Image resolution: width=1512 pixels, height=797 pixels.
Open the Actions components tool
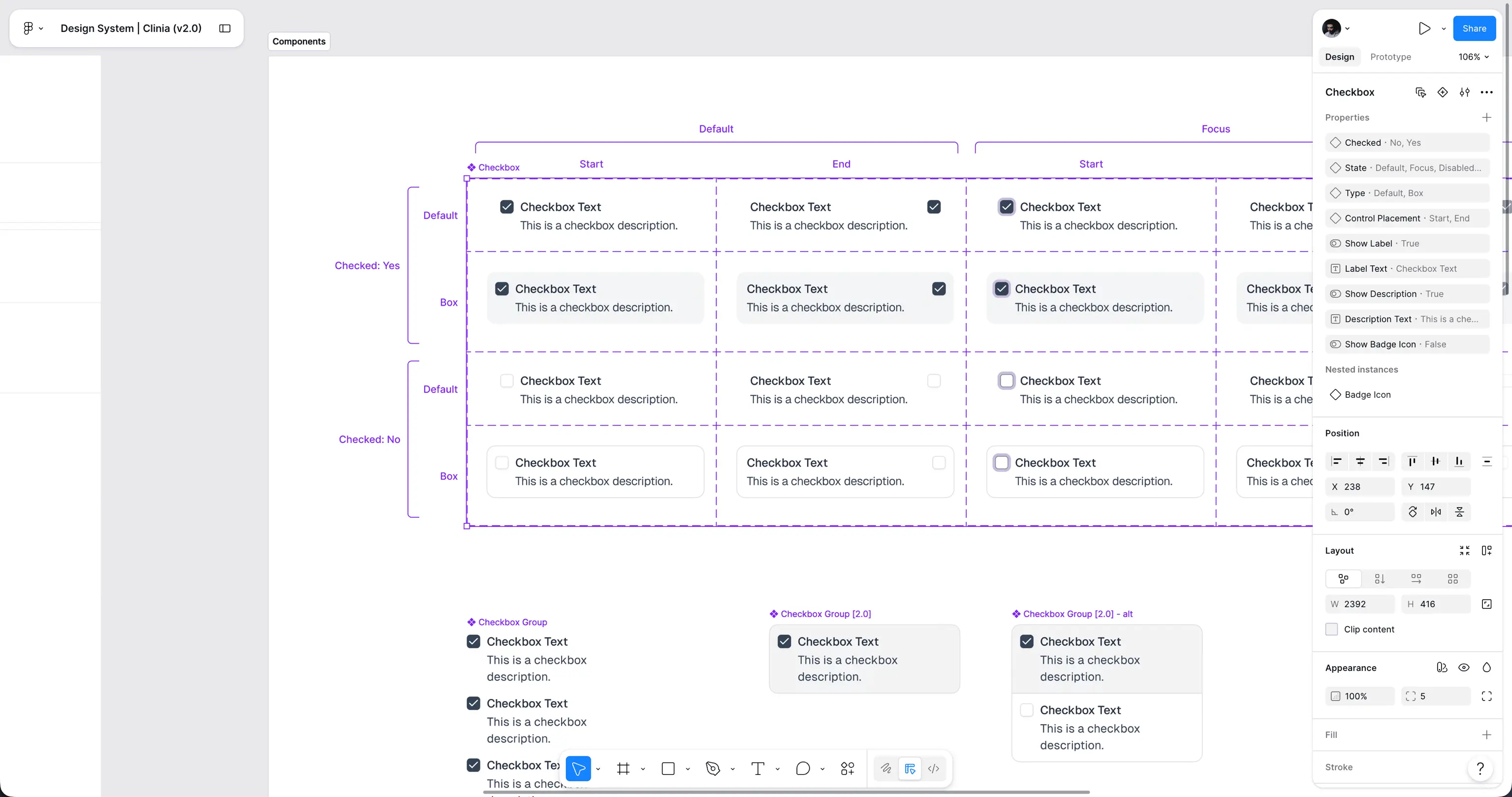coord(848,768)
